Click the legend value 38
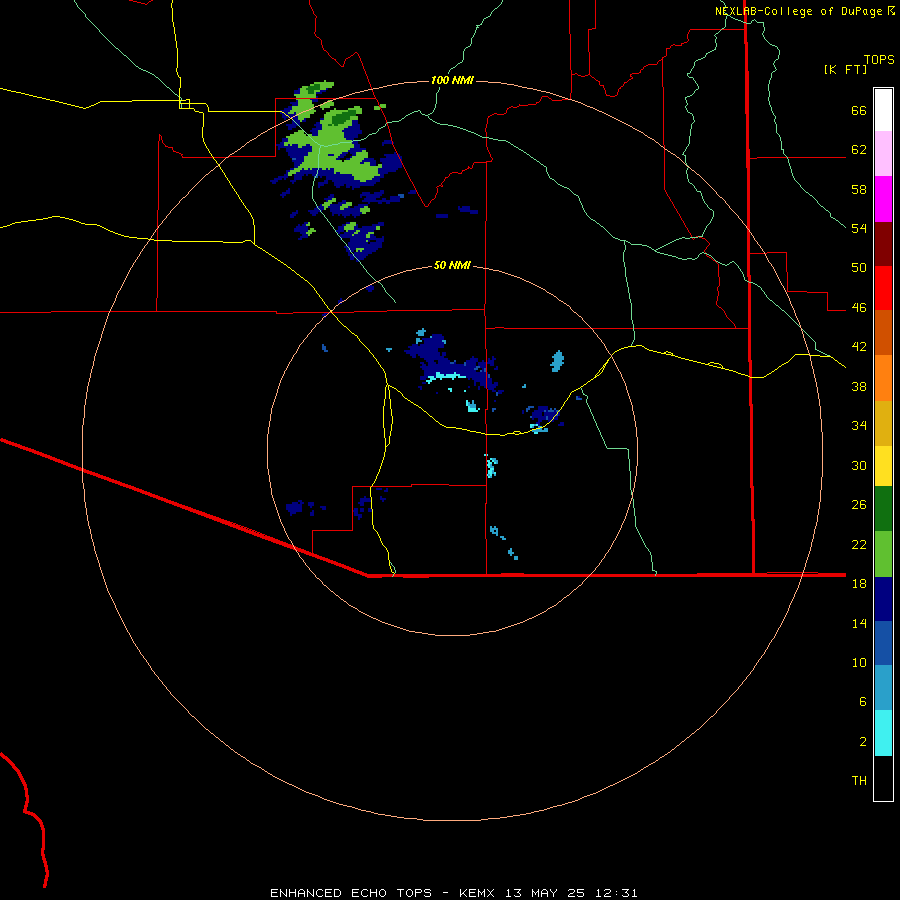Image resolution: width=900 pixels, height=900 pixels. click(x=859, y=386)
